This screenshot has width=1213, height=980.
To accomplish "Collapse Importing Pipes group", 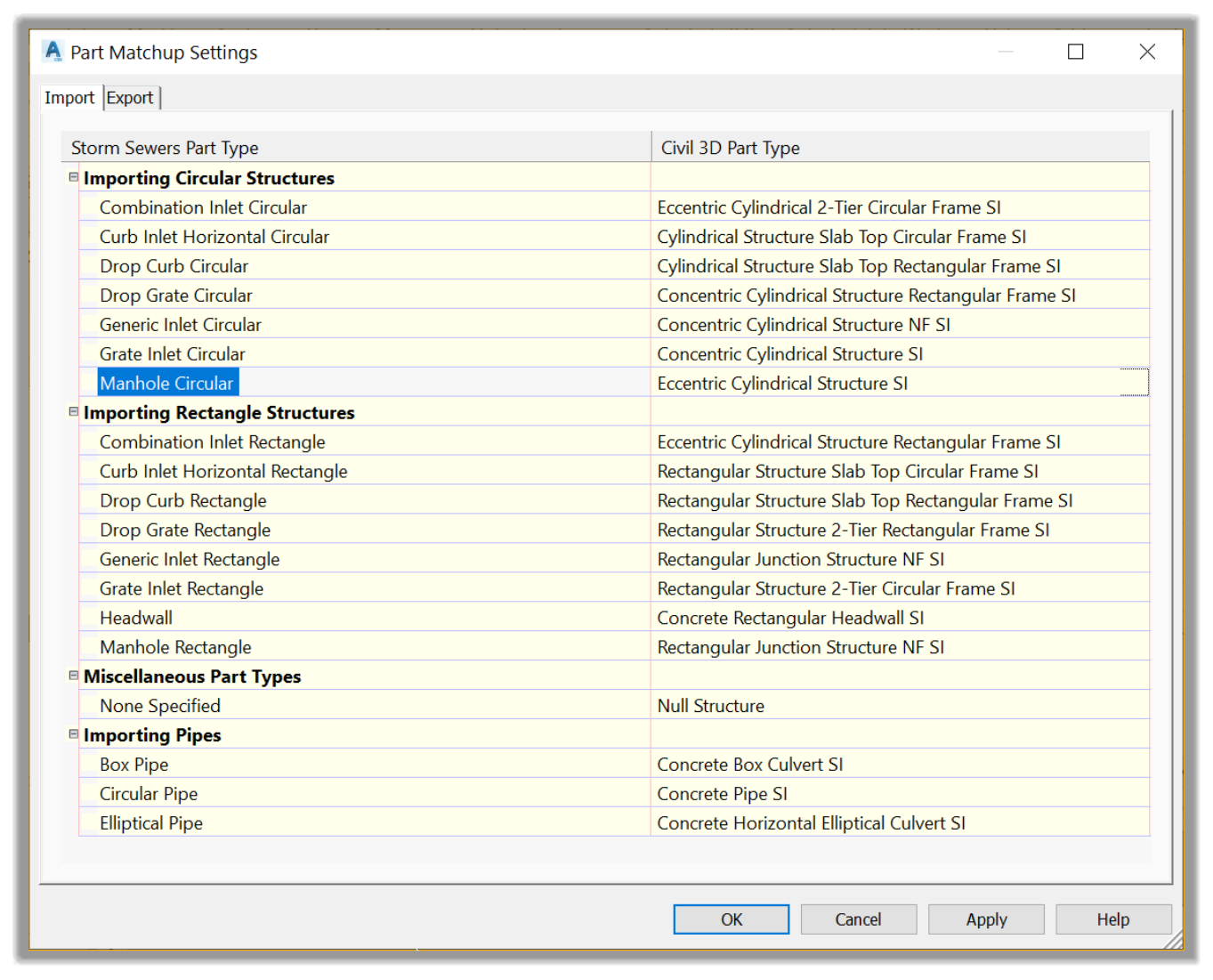I will 74,734.
